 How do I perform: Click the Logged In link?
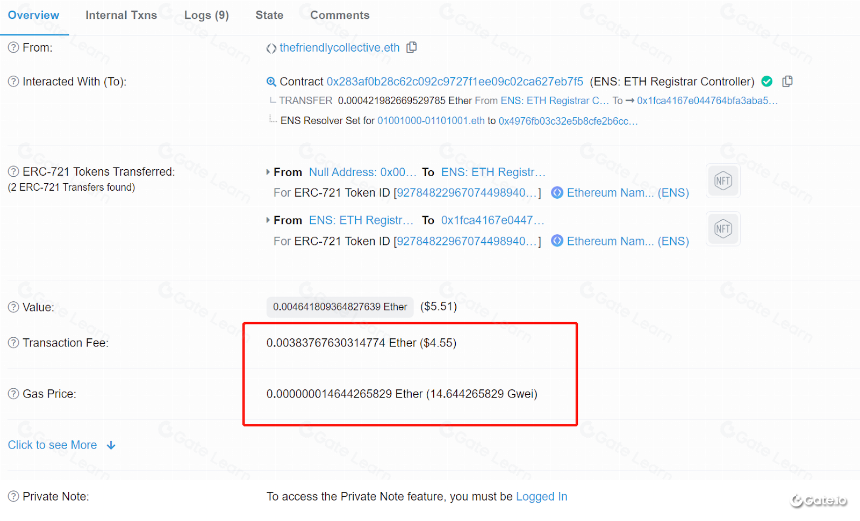click(x=541, y=496)
